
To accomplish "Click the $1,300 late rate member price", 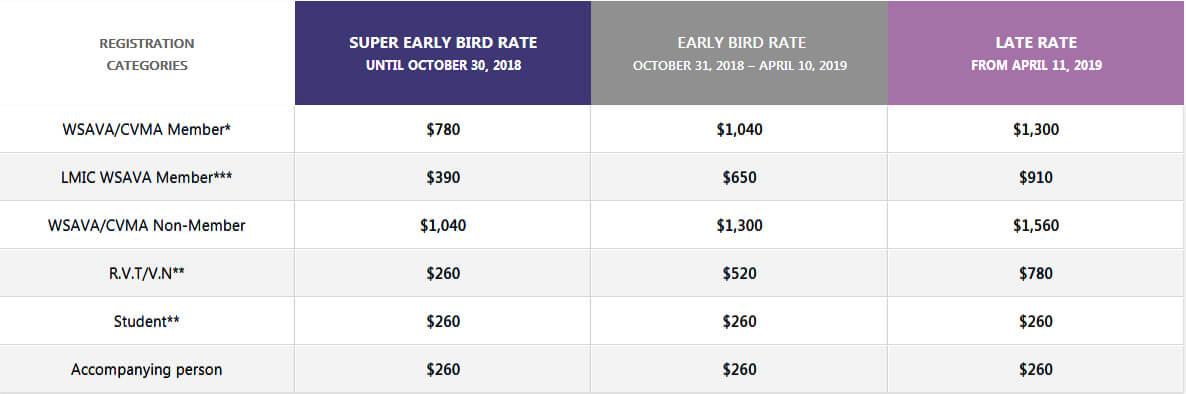I will 1036,129.
